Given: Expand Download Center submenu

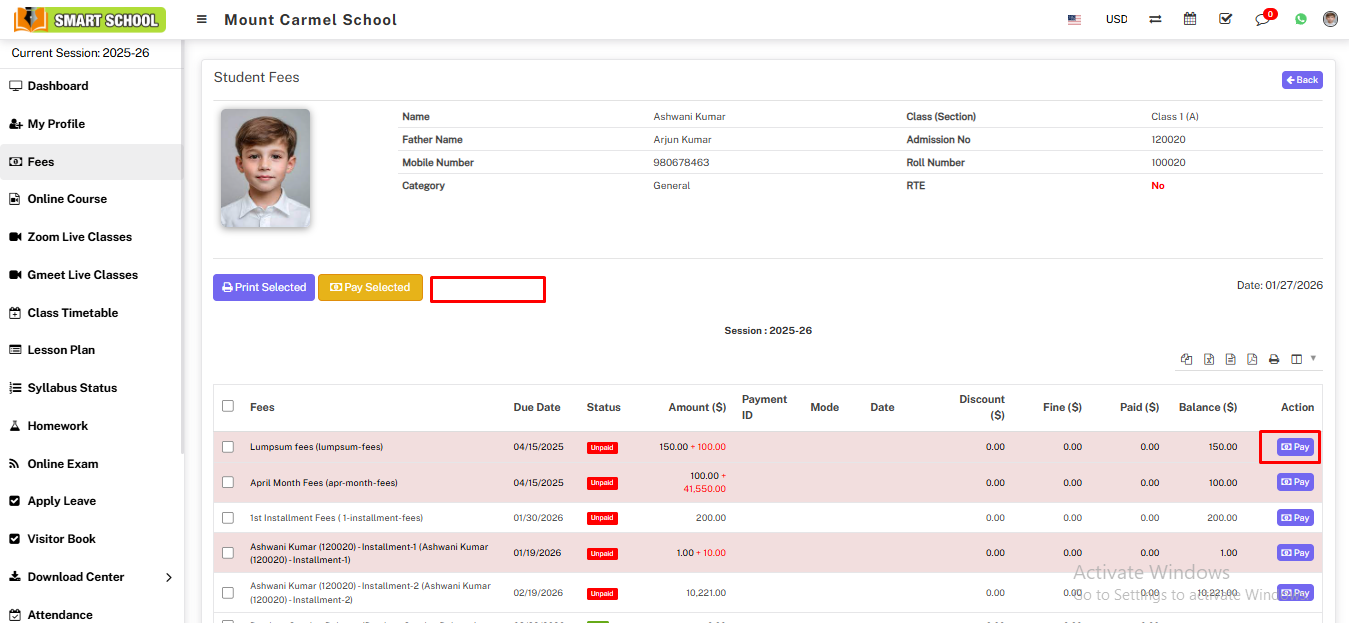Looking at the screenshot, I should [168, 577].
